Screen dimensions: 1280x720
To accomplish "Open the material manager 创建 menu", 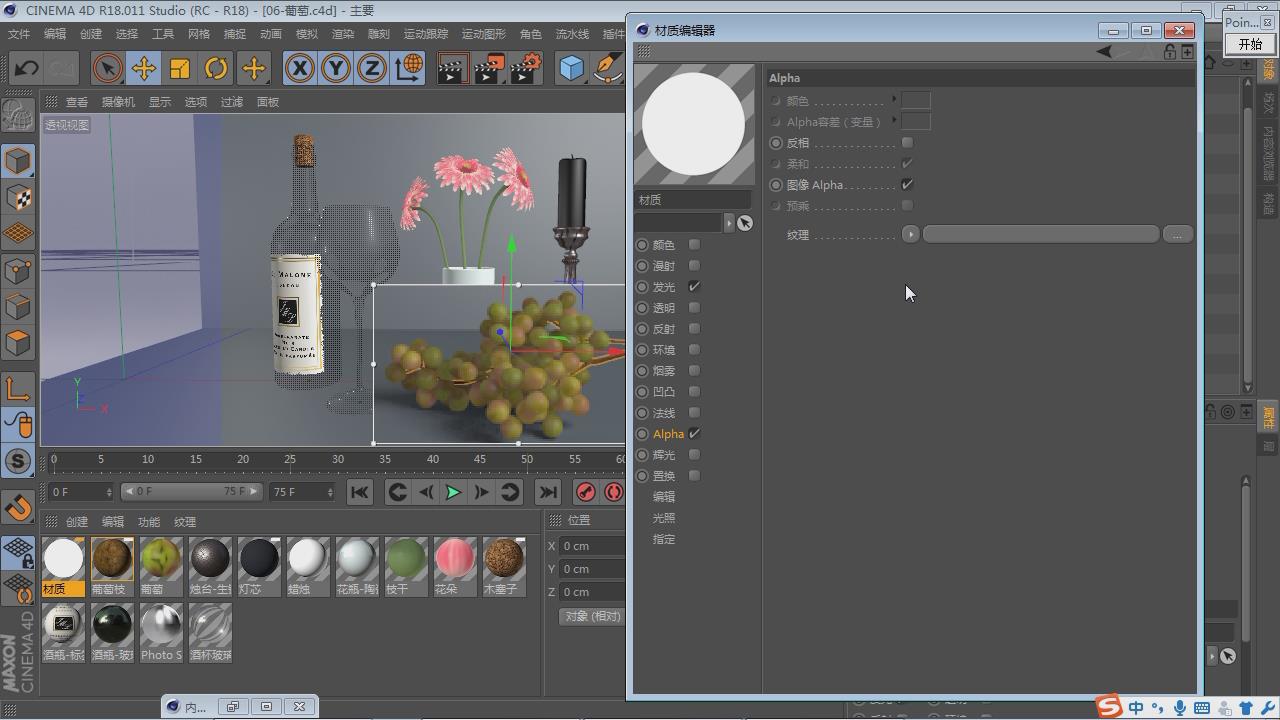I will [x=77, y=522].
